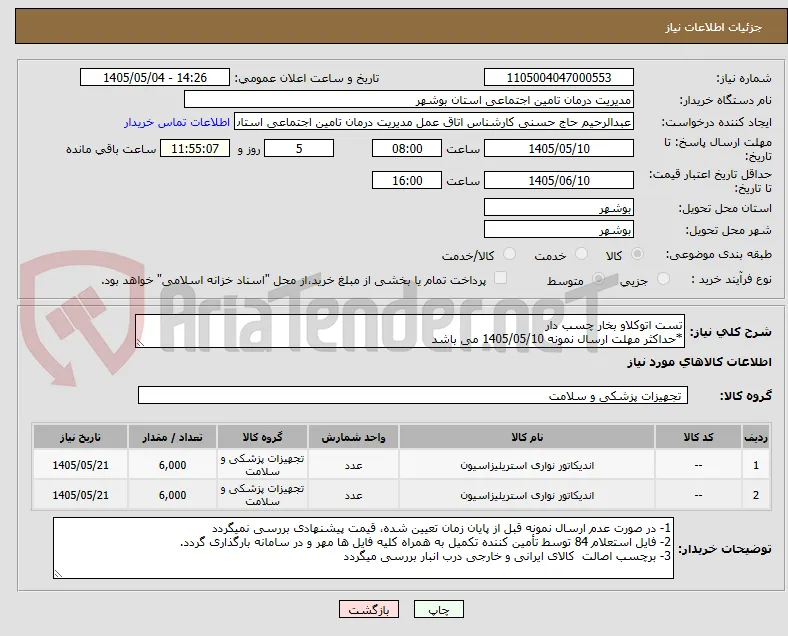This screenshot has width=788, height=636.
Task: Click row 2 unit عدد cell
Action: coord(353,495)
